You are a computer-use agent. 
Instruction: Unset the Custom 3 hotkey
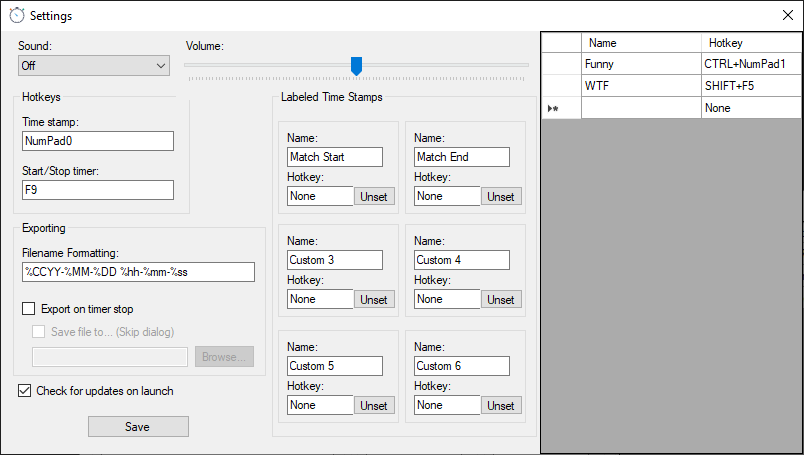click(374, 300)
